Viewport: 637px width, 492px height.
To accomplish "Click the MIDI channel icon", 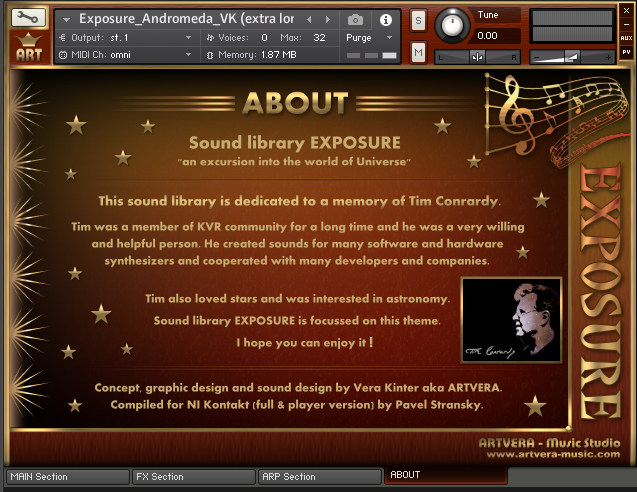I will [x=63, y=55].
